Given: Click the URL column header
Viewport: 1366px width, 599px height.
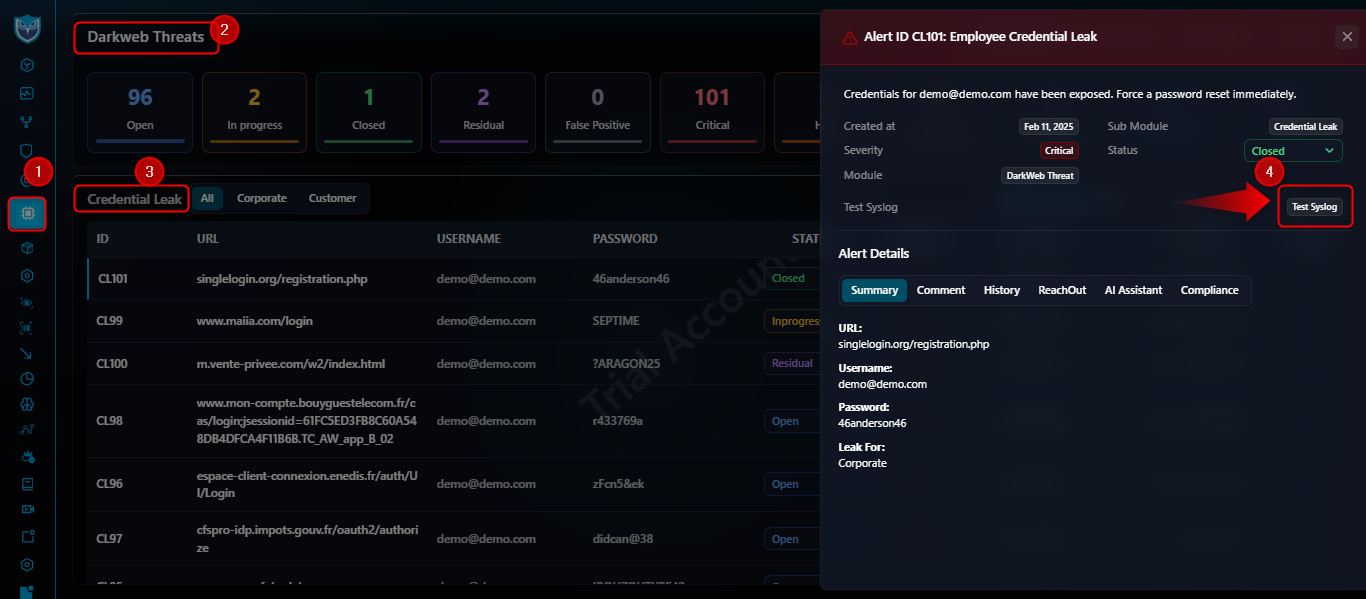Looking at the screenshot, I should click(208, 239).
